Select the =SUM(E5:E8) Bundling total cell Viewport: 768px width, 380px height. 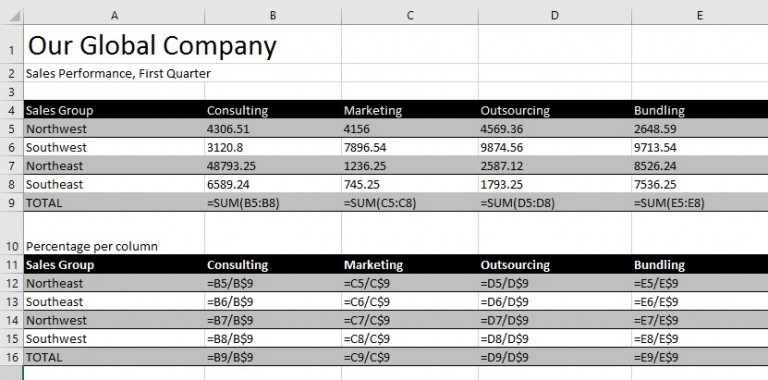coord(699,203)
